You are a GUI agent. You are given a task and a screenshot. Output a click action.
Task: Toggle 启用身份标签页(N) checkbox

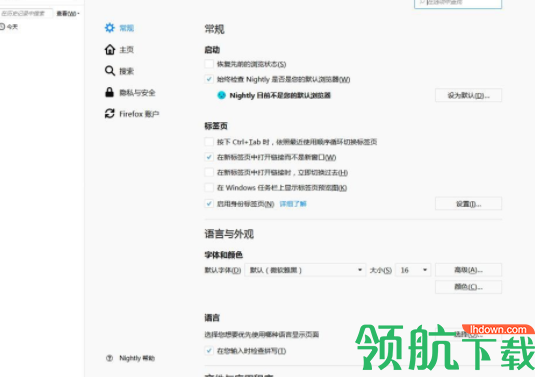click(209, 204)
